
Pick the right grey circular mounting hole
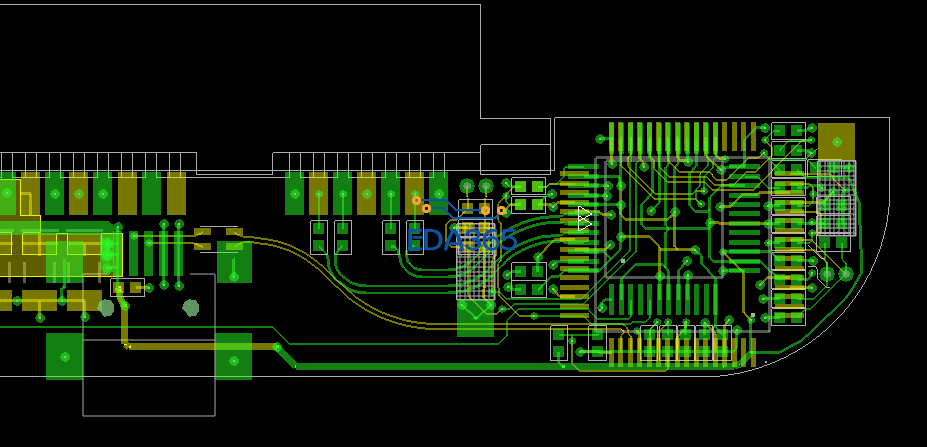coord(190,308)
